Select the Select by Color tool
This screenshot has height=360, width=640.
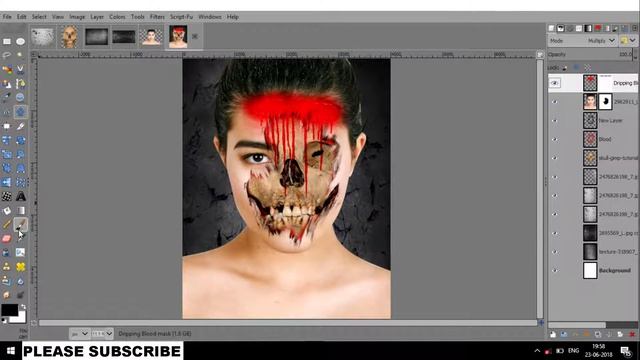7,69
